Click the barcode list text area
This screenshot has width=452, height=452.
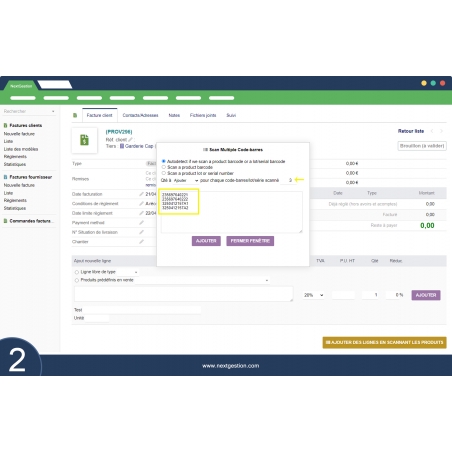tap(232, 212)
